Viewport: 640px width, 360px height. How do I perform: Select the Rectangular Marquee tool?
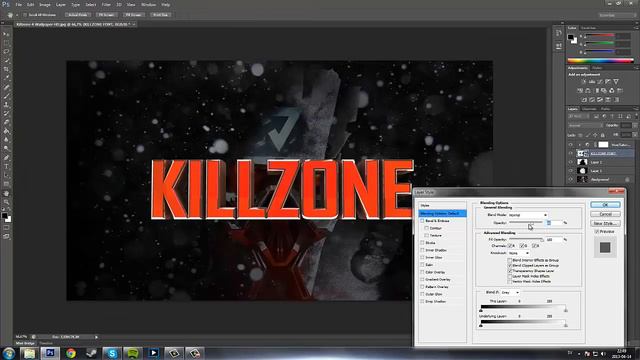pos(6,43)
